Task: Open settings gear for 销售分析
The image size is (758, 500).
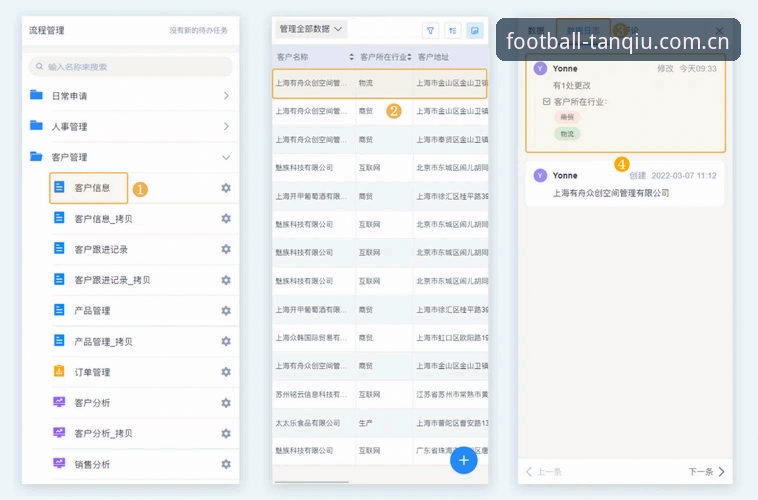Action: (x=226, y=464)
